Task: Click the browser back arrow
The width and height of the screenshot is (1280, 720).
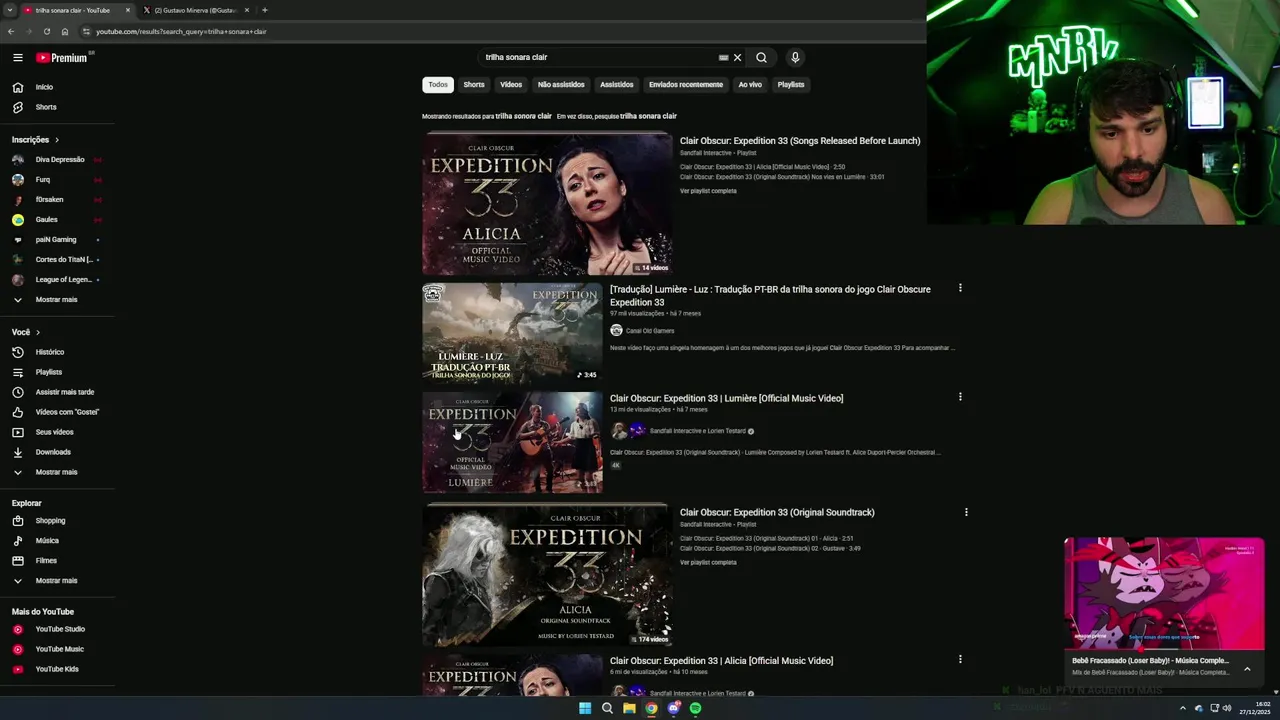Action: tap(11, 31)
